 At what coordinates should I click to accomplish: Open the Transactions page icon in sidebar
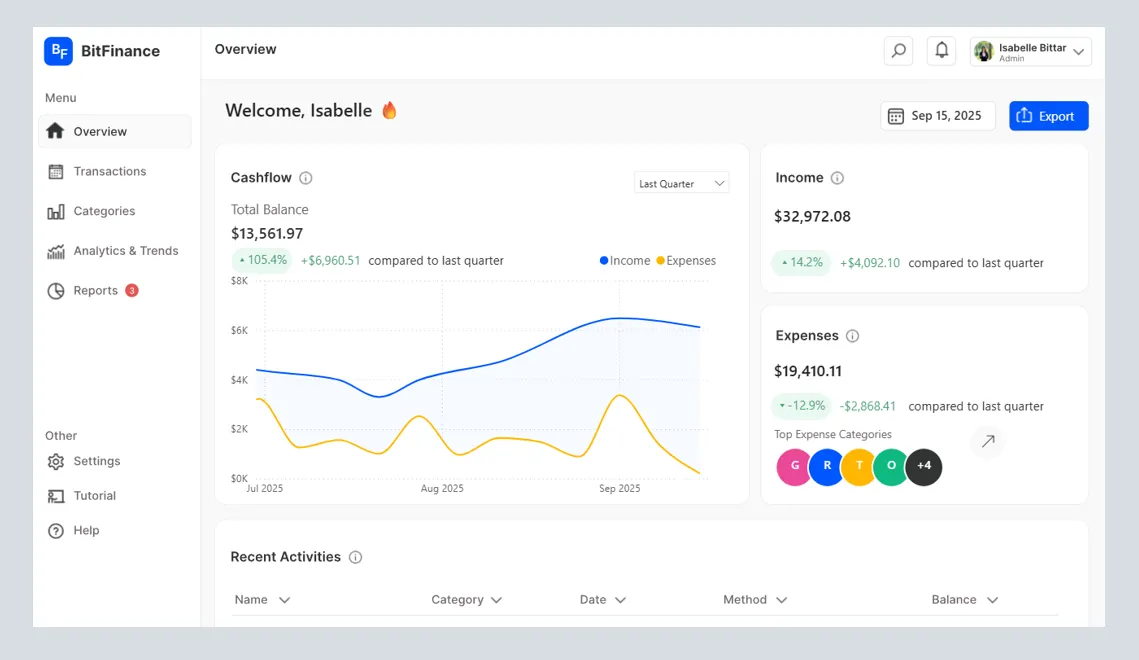tap(55, 171)
